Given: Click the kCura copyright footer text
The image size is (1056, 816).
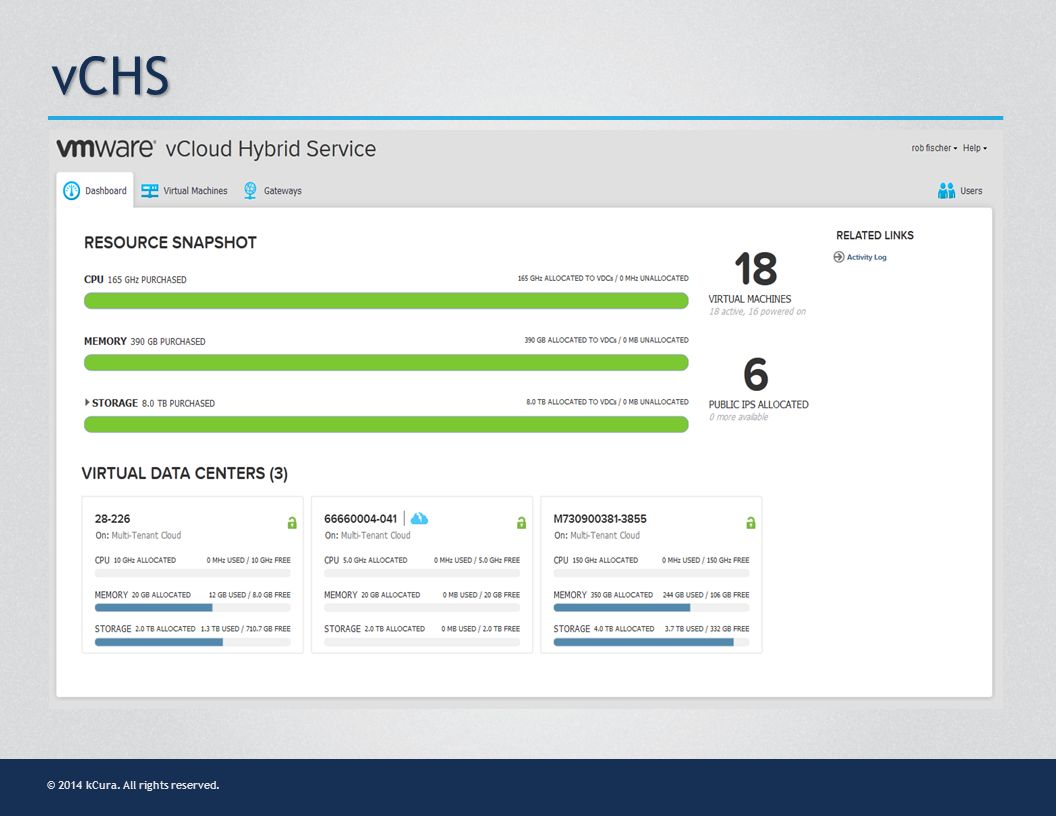Looking at the screenshot, I should pyautogui.click(x=133, y=785).
